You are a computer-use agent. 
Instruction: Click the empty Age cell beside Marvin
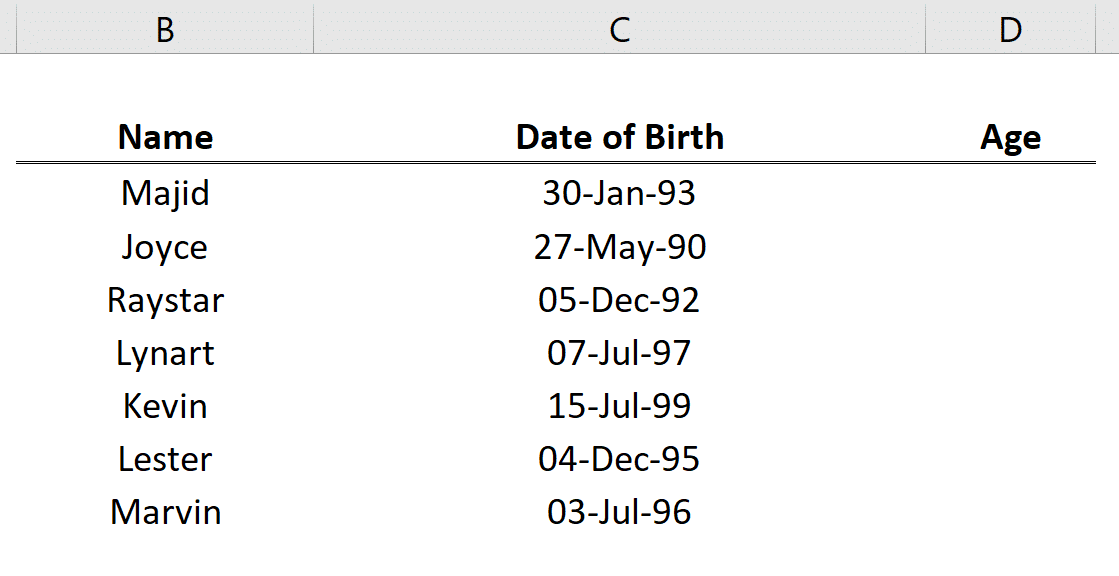pos(1010,512)
